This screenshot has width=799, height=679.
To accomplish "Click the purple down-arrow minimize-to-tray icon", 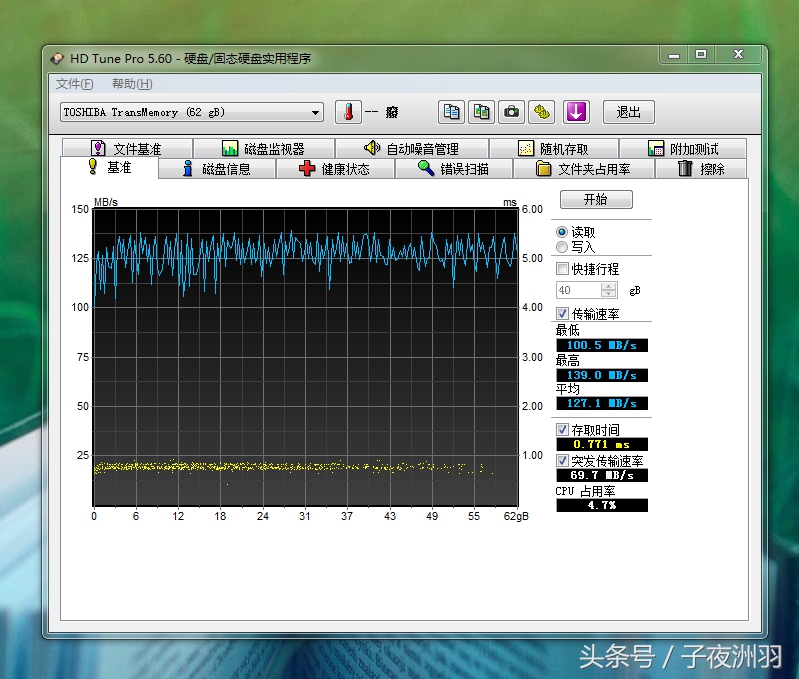I will point(575,112).
